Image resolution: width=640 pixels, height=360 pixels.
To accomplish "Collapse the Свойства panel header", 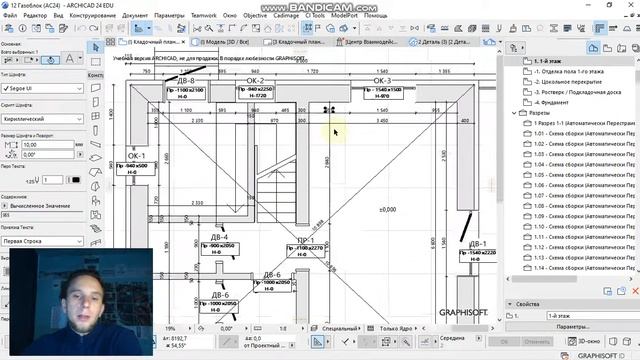I will point(510,304).
